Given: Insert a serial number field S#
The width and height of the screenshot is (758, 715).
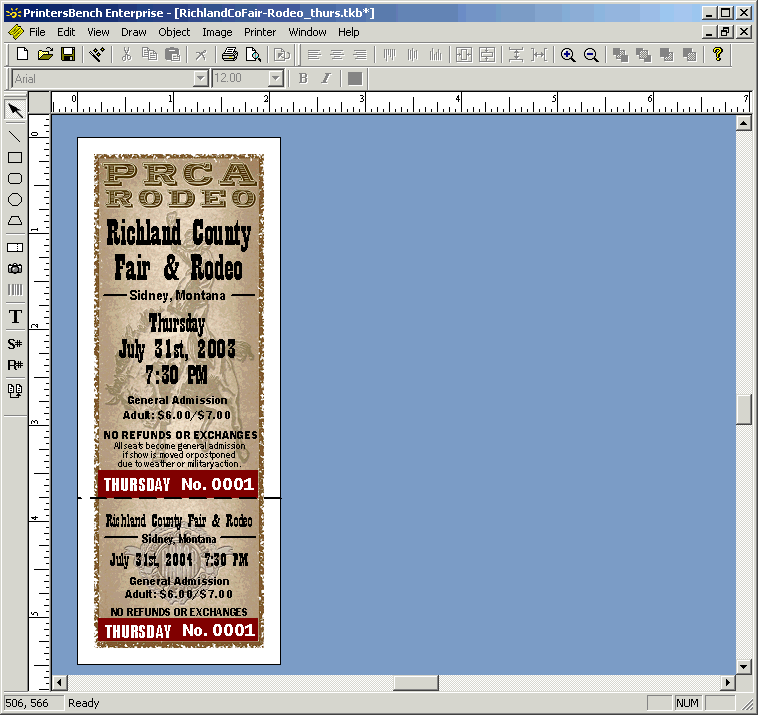Looking at the screenshot, I should point(15,344).
